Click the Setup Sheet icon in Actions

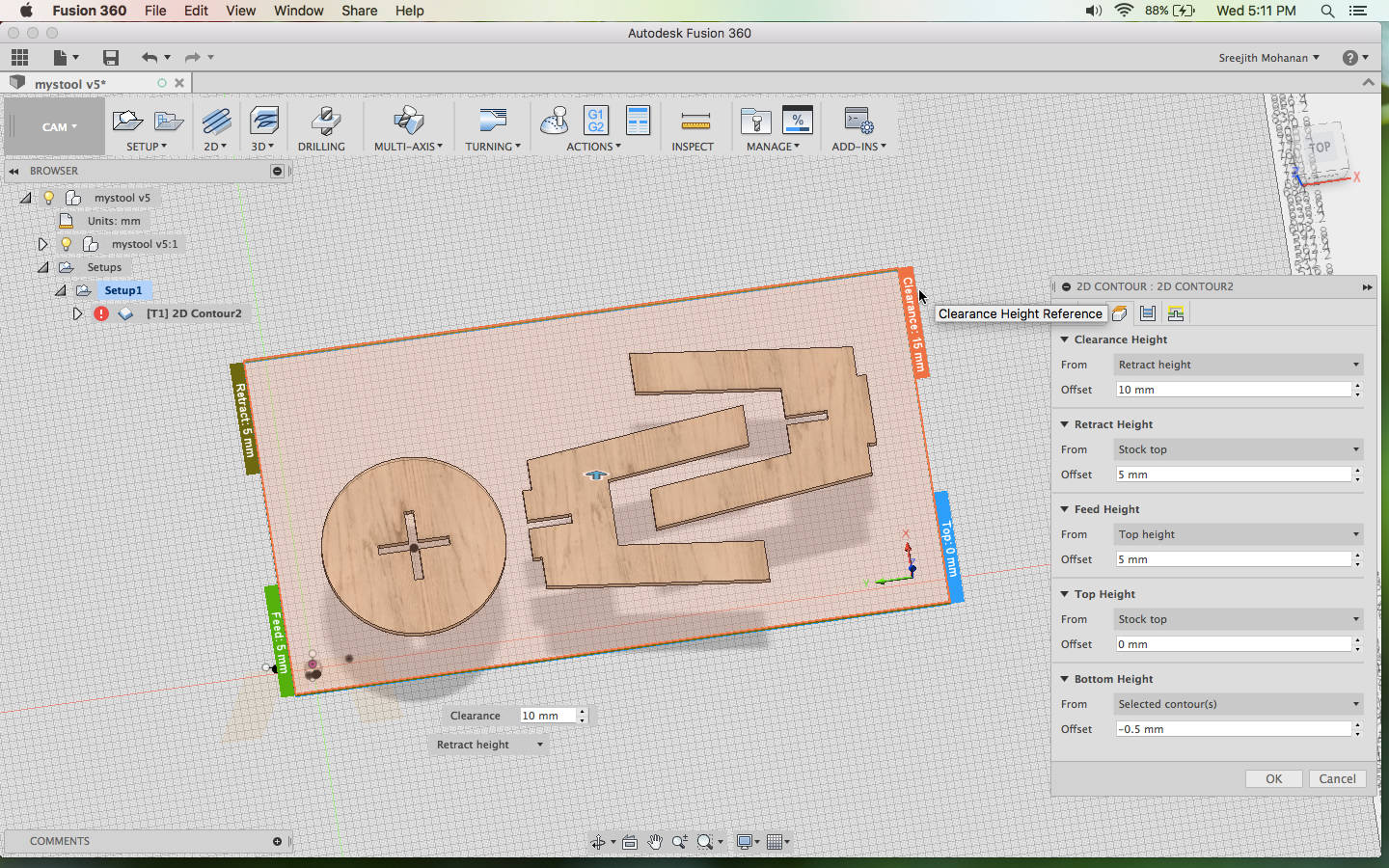pos(638,121)
